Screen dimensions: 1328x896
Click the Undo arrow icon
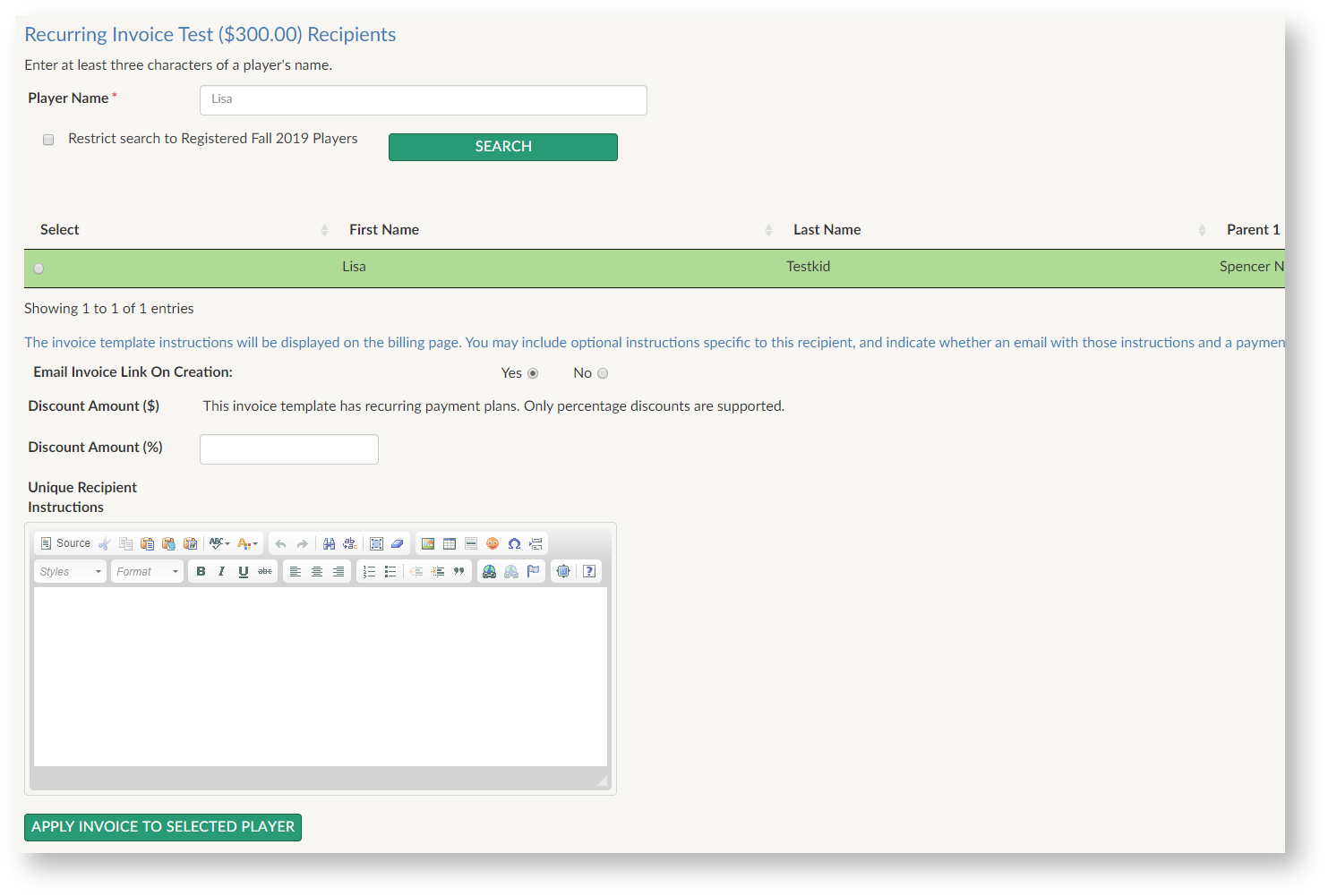pyautogui.click(x=281, y=543)
